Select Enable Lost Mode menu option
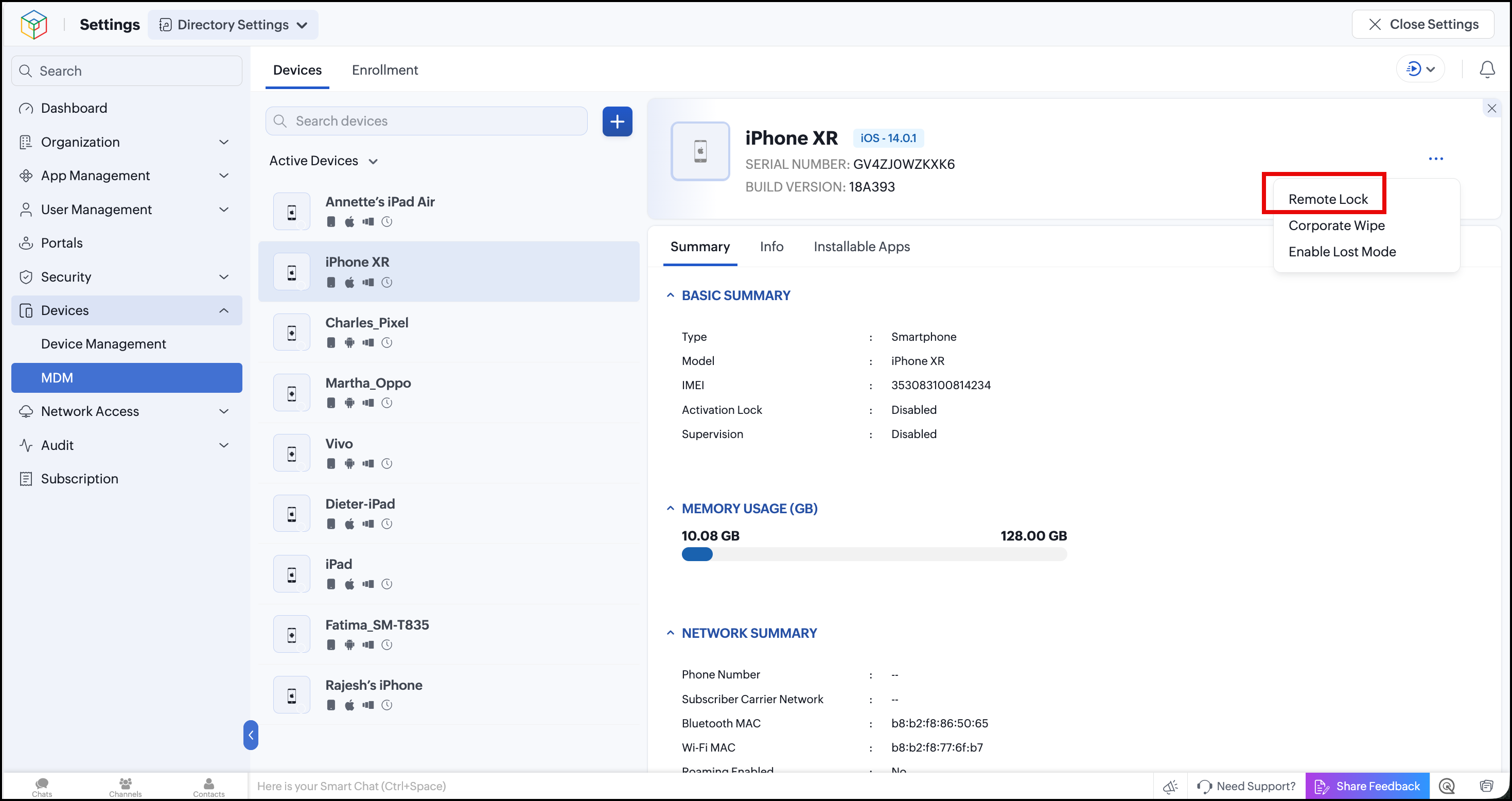 click(1342, 252)
